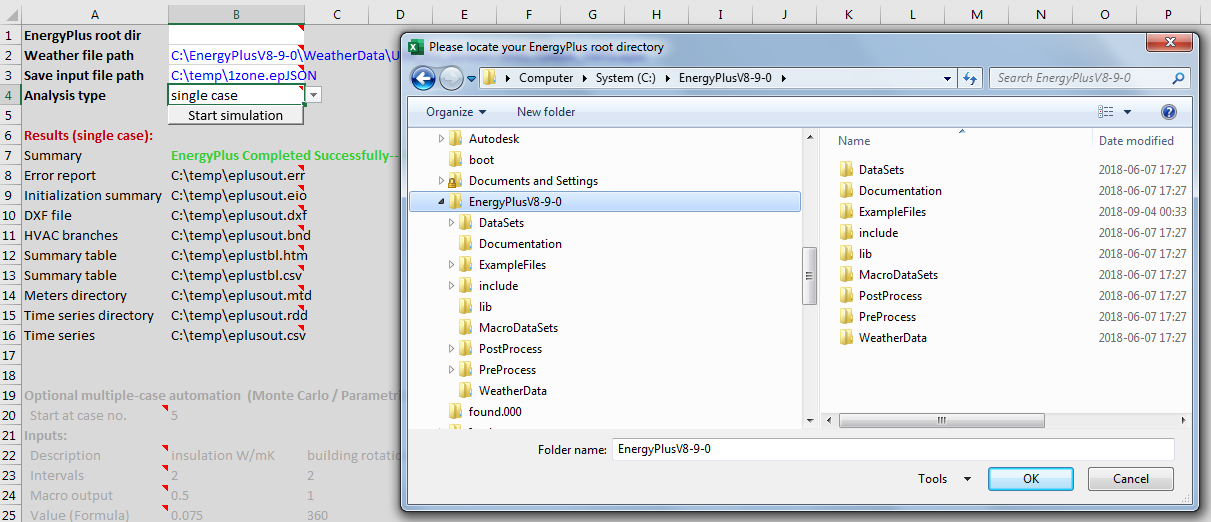Select WeatherData folder in tree
The height and width of the screenshot is (522, 1211).
click(x=512, y=391)
